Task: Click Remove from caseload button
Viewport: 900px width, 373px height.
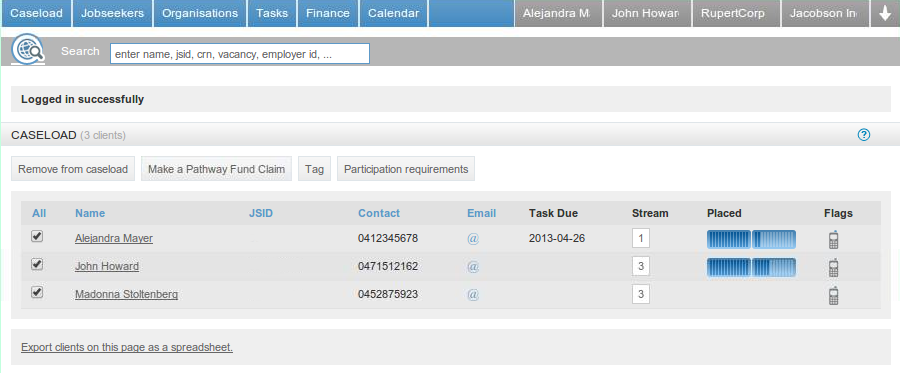Action: 73,169
